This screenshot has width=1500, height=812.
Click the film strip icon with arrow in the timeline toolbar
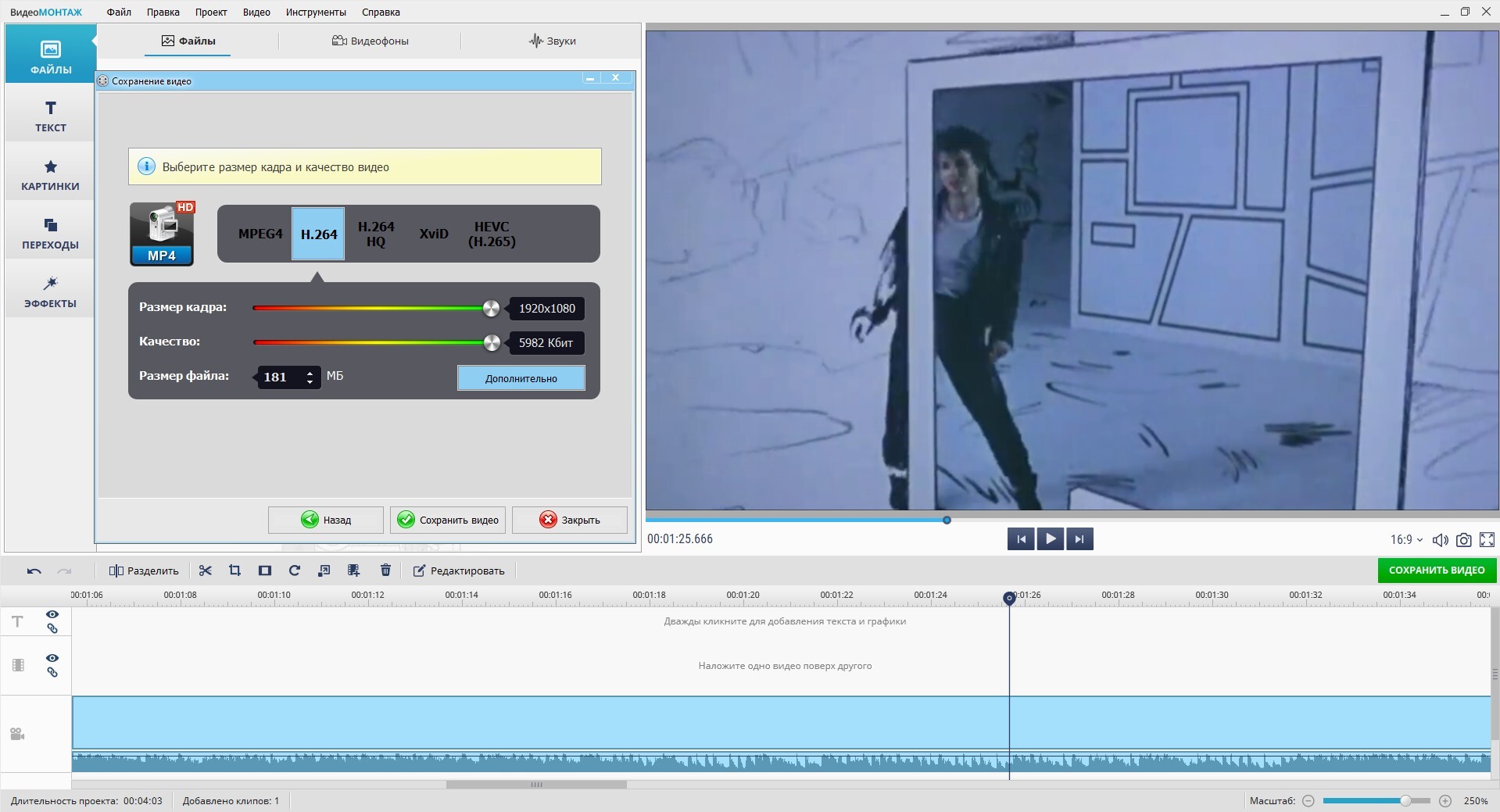353,571
